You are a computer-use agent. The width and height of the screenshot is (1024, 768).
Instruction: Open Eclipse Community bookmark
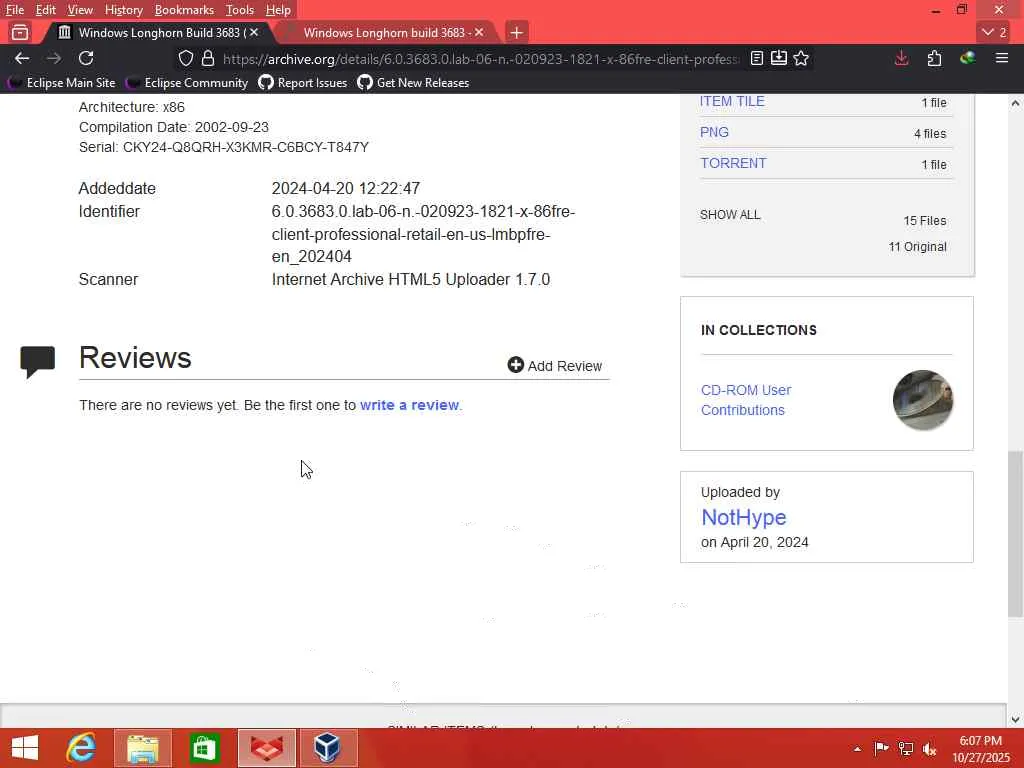(x=188, y=83)
